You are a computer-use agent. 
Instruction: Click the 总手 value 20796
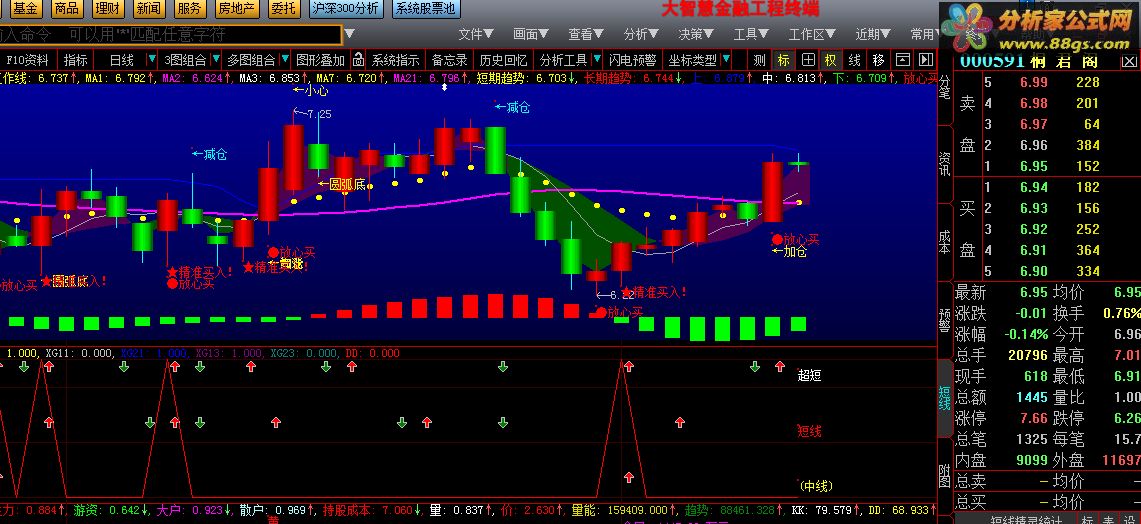[1028, 356]
